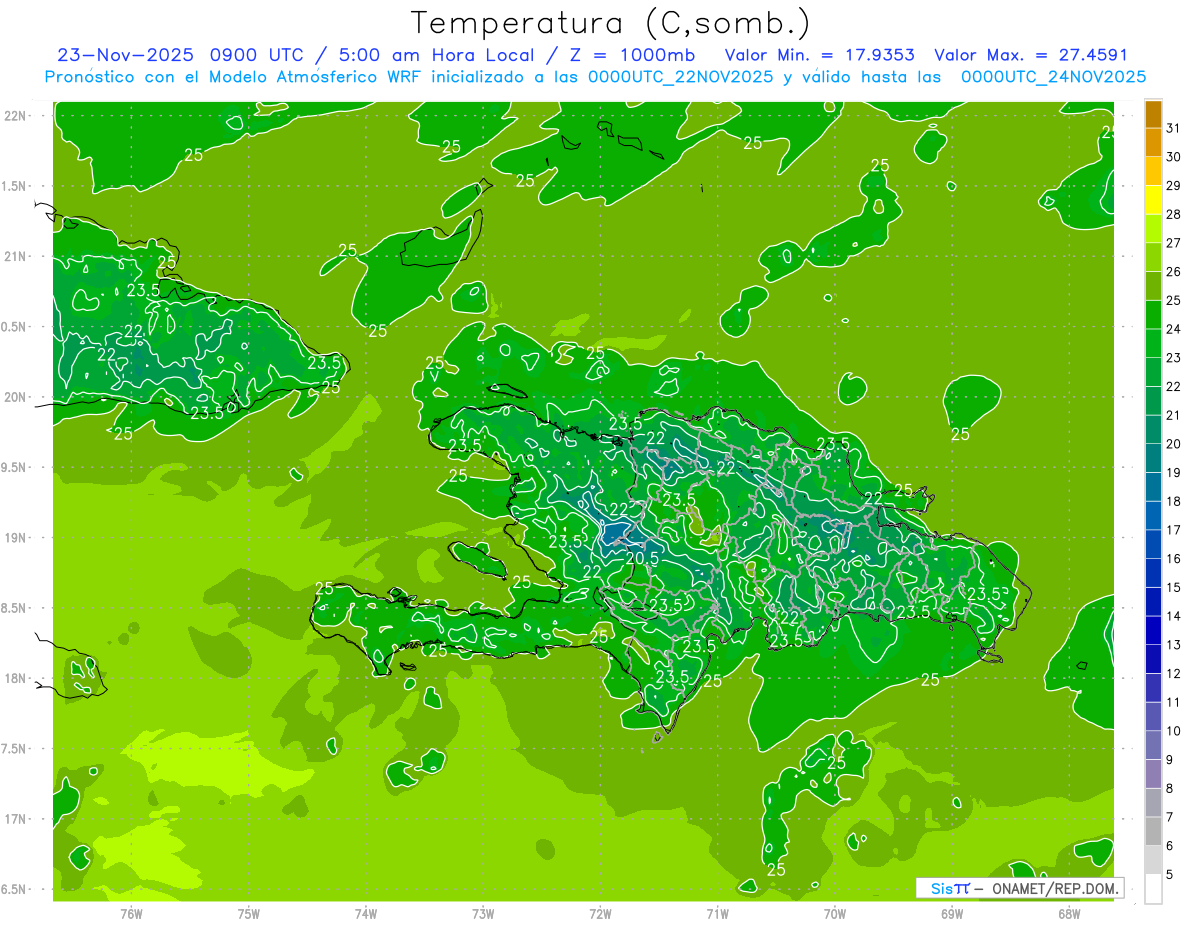Screen dimensions: 1200x927
Task: Click the 76W longitude axis label
Action: coord(131,913)
